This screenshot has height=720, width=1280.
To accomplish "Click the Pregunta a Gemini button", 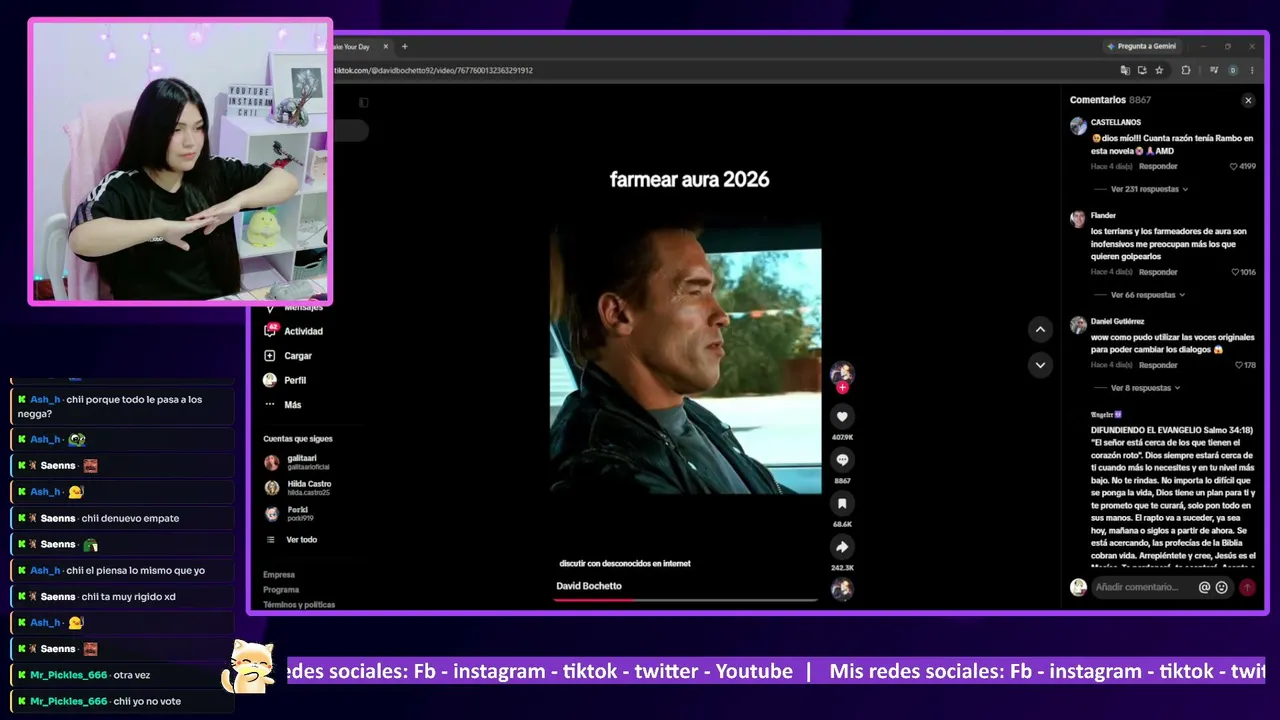I will (x=1142, y=46).
